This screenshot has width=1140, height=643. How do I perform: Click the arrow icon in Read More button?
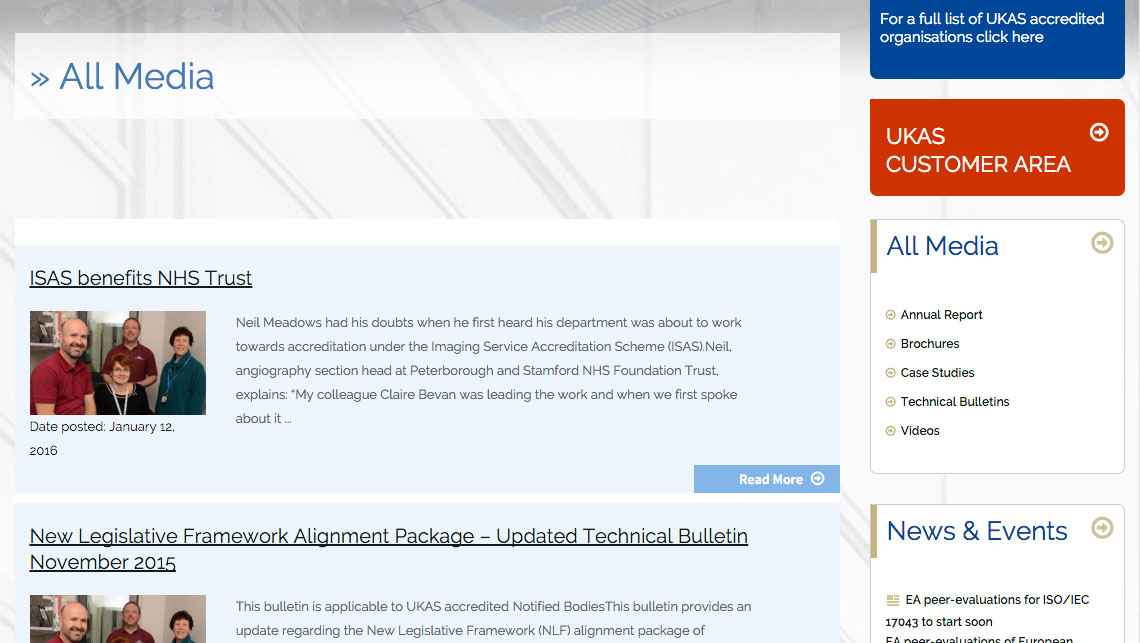coord(818,479)
